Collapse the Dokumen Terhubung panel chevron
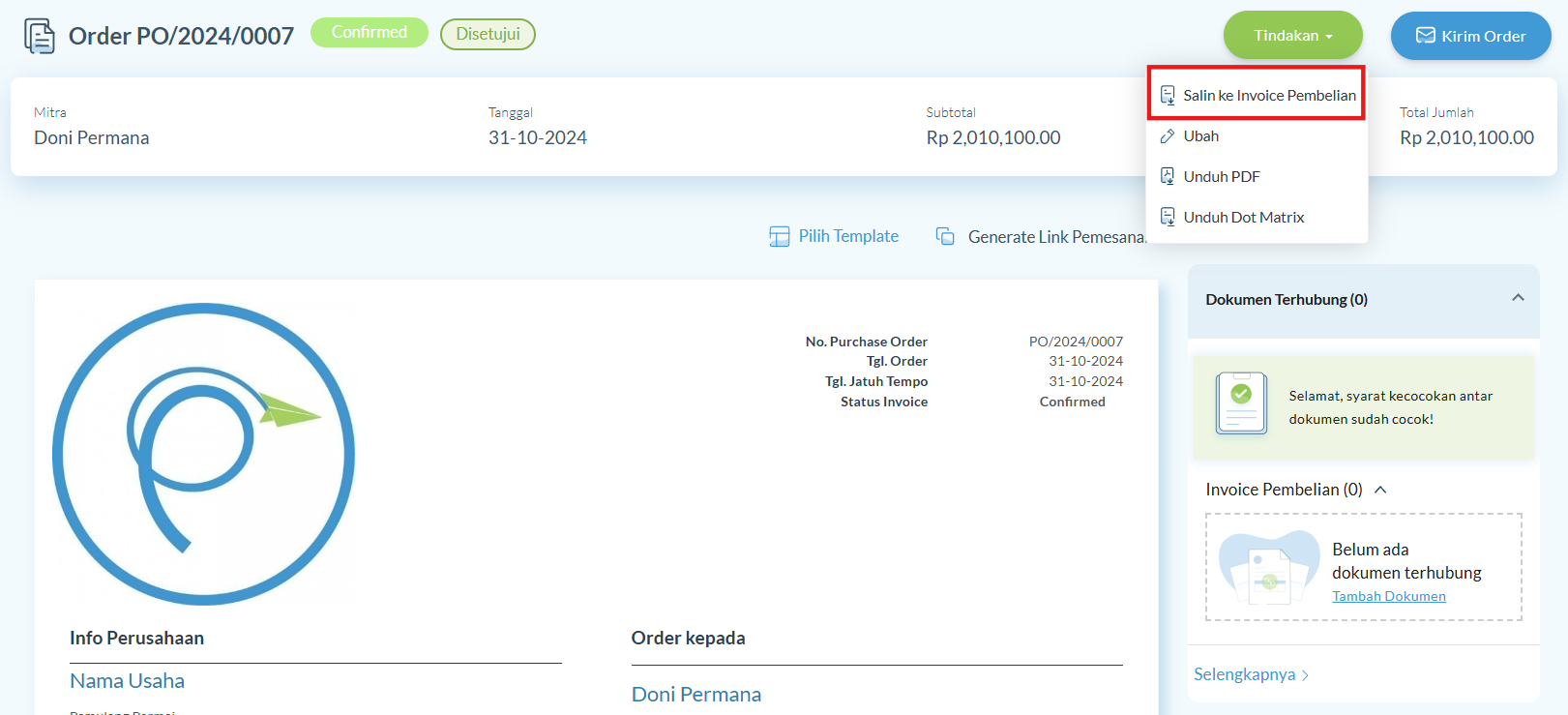The image size is (1568, 715). (x=1518, y=298)
